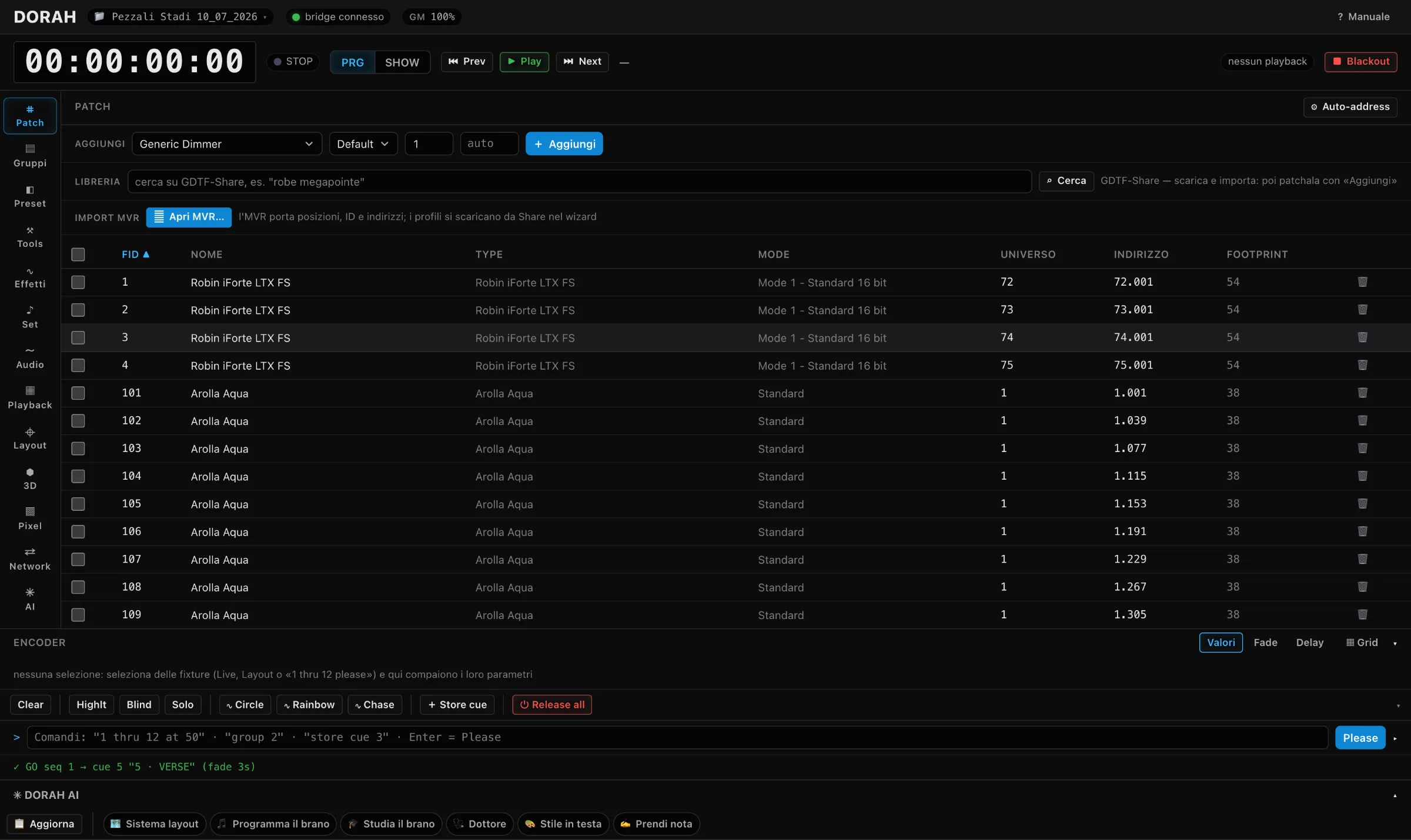Open the Audio sidebar section
Screen dimensions: 1411x840
coord(30,358)
